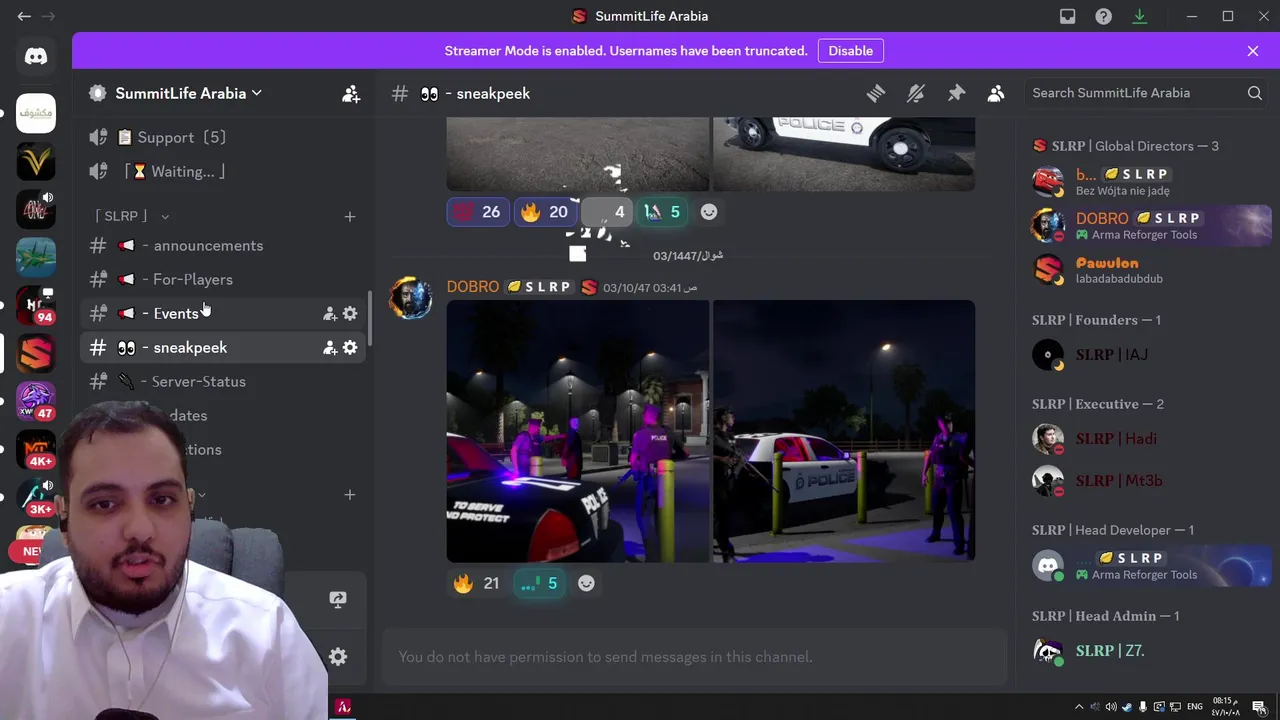Viewport: 1280px width, 720px height.
Task: Open the Help question mark icon
Action: [1103, 16]
